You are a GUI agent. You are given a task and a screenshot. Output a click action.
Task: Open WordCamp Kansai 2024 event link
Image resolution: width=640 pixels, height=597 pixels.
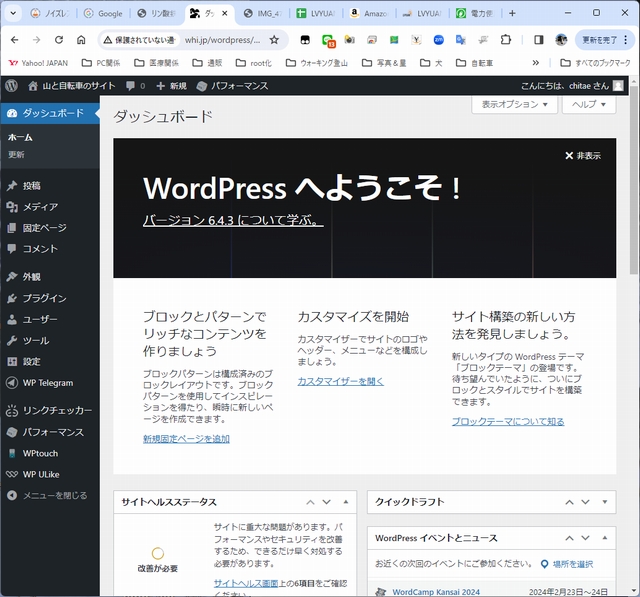(436, 592)
